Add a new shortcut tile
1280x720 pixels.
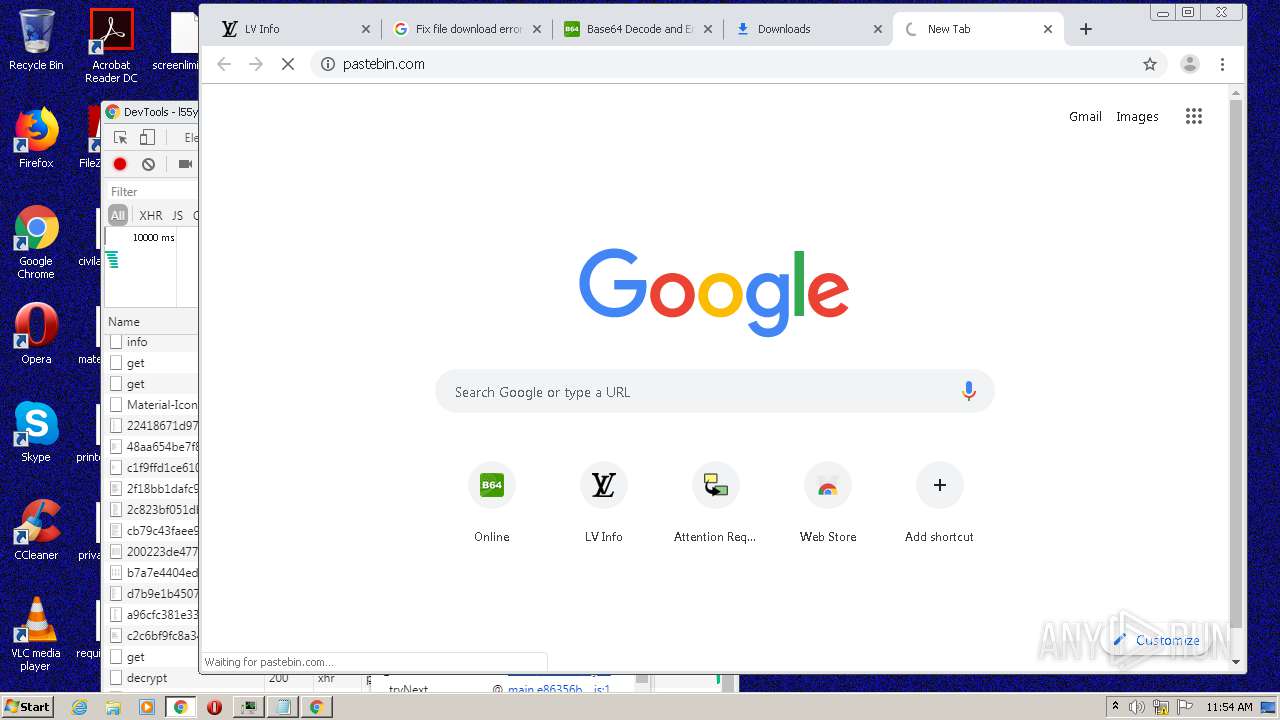tap(939, 503)
